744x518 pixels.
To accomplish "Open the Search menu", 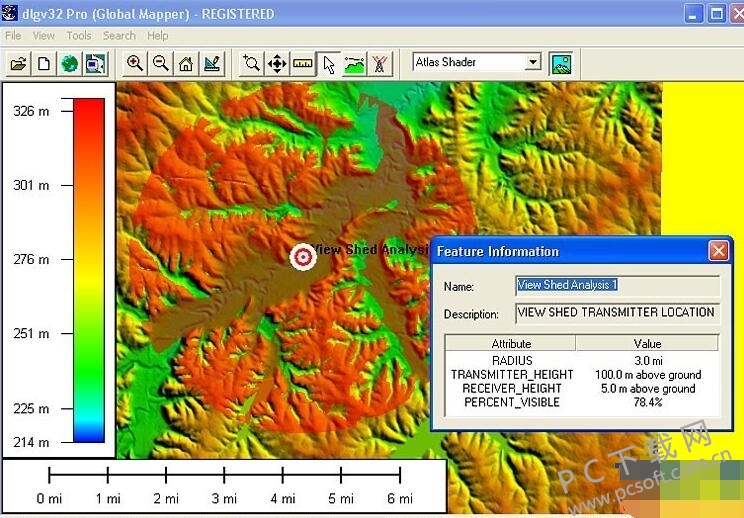I will coord(119,36).
